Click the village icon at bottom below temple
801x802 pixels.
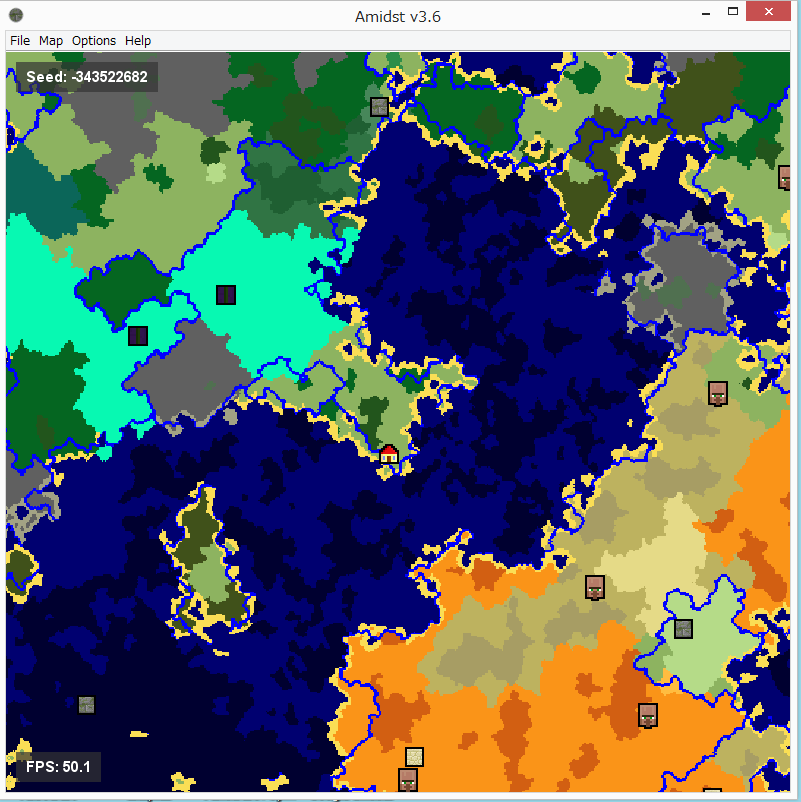pos(408,780)
